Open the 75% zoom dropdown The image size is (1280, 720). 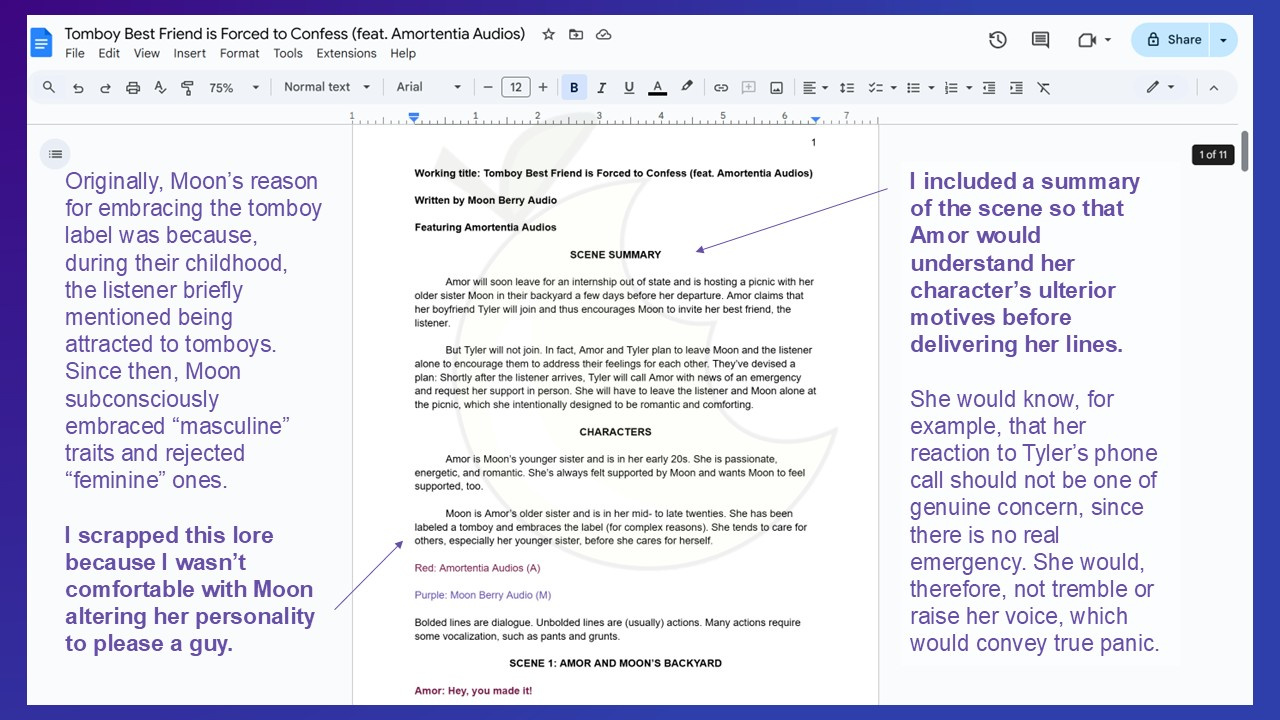[x=234, y=88]
